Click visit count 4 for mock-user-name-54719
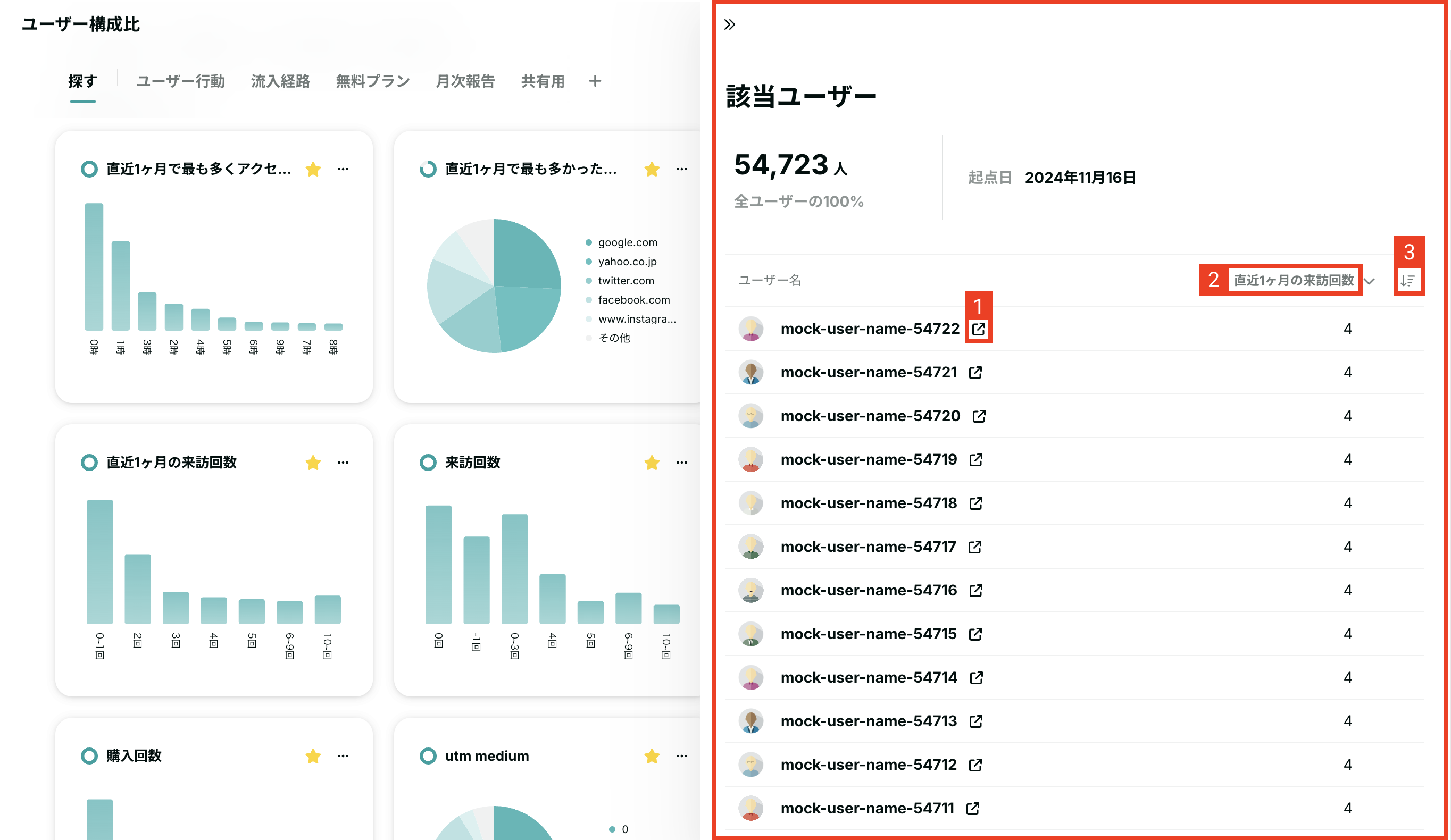1451x840 pixels. click(1348, 460)
